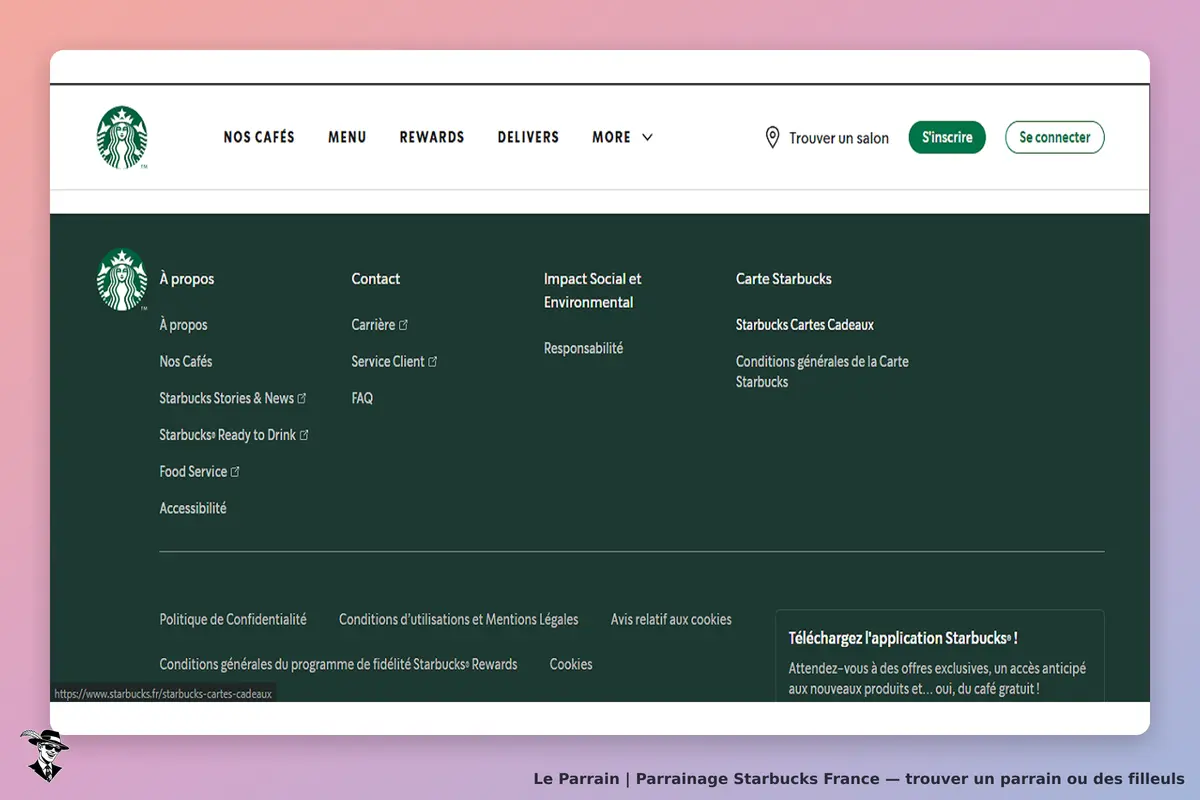Open the MENU navigation item
This screenshot has width=1200, height=800.
click(x=347, y=137)
